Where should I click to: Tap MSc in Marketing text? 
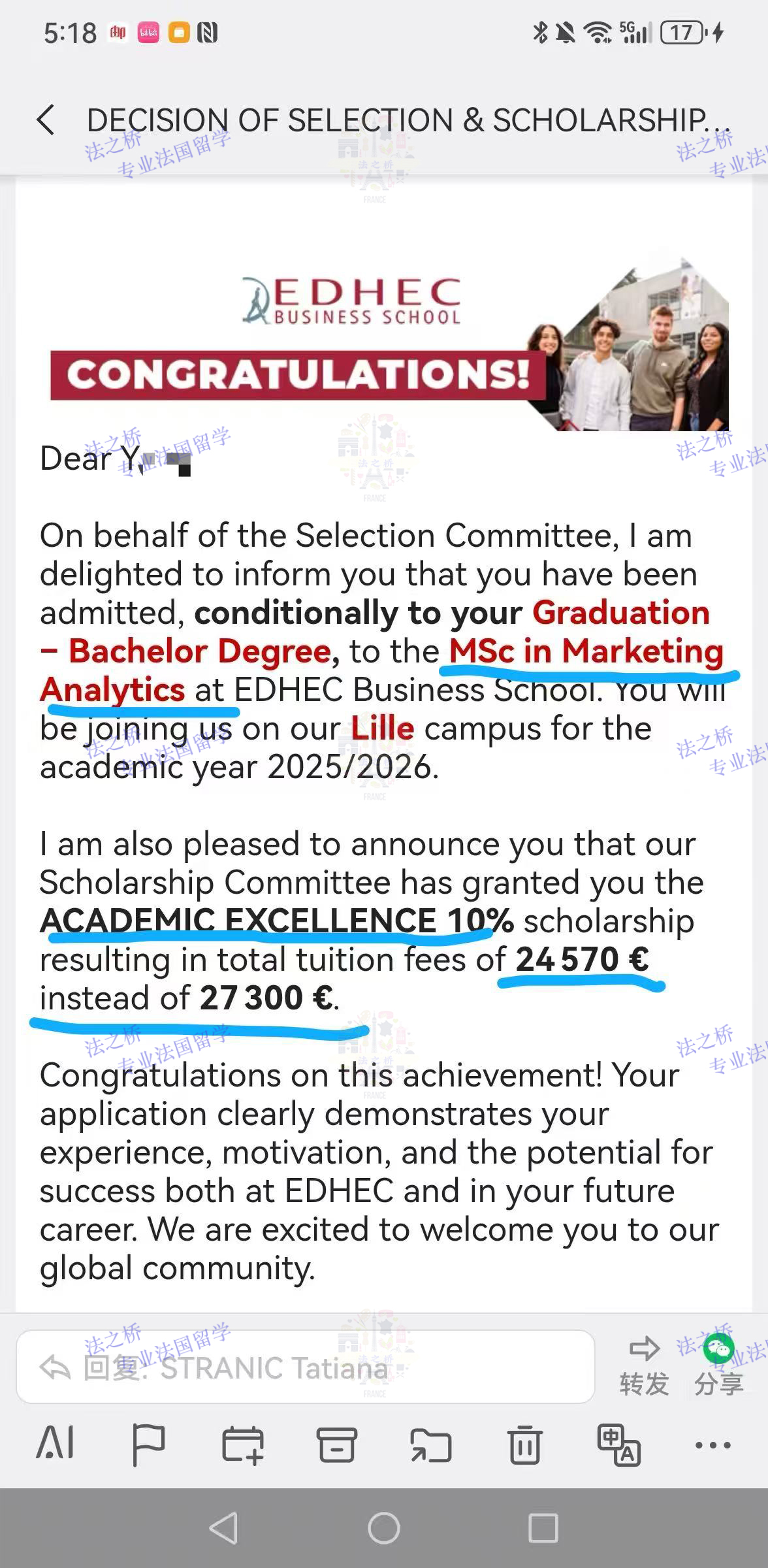pos(586,651)
